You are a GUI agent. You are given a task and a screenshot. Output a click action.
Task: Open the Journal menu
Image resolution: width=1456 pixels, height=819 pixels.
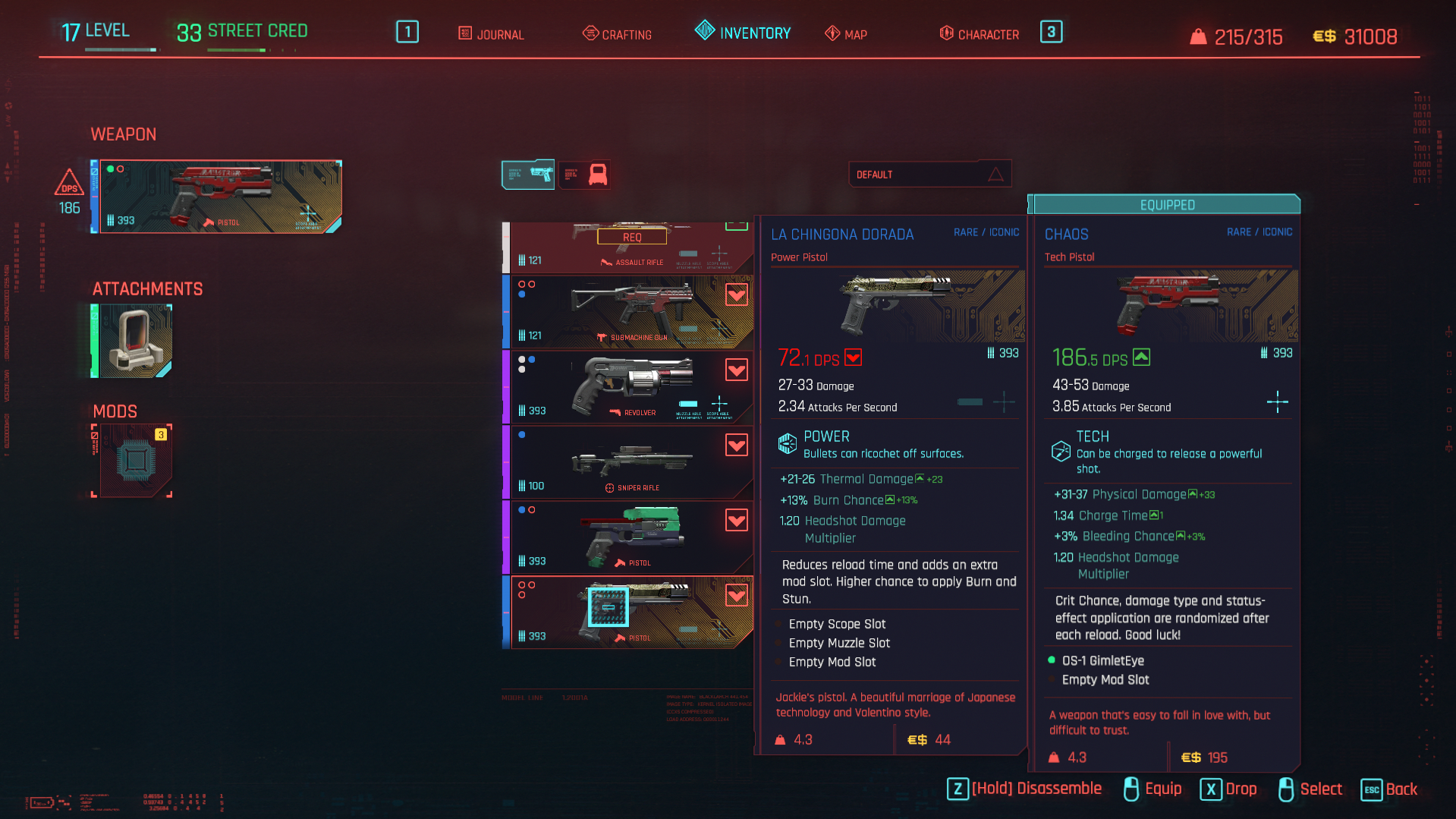[491, 34]
